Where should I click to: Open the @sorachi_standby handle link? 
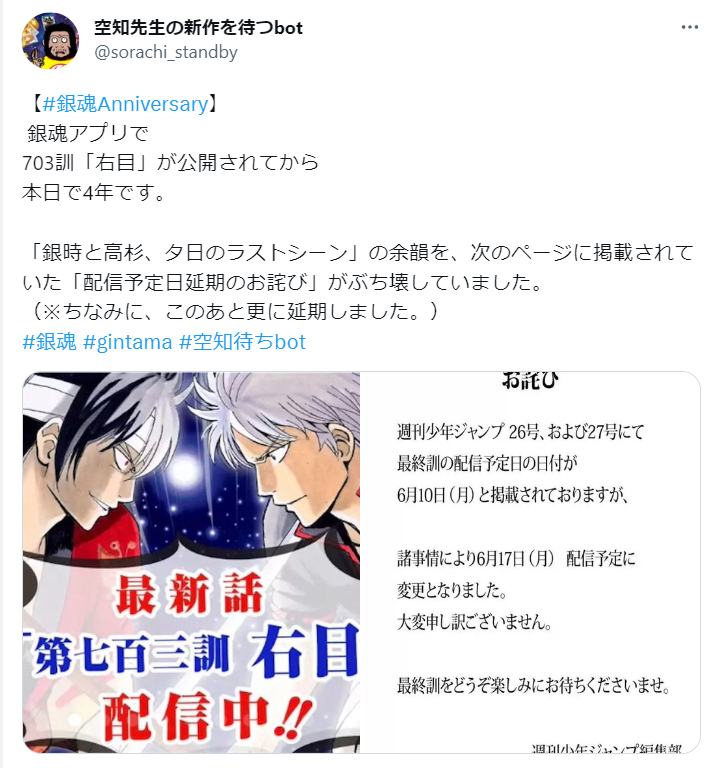(x=166, y=52)
